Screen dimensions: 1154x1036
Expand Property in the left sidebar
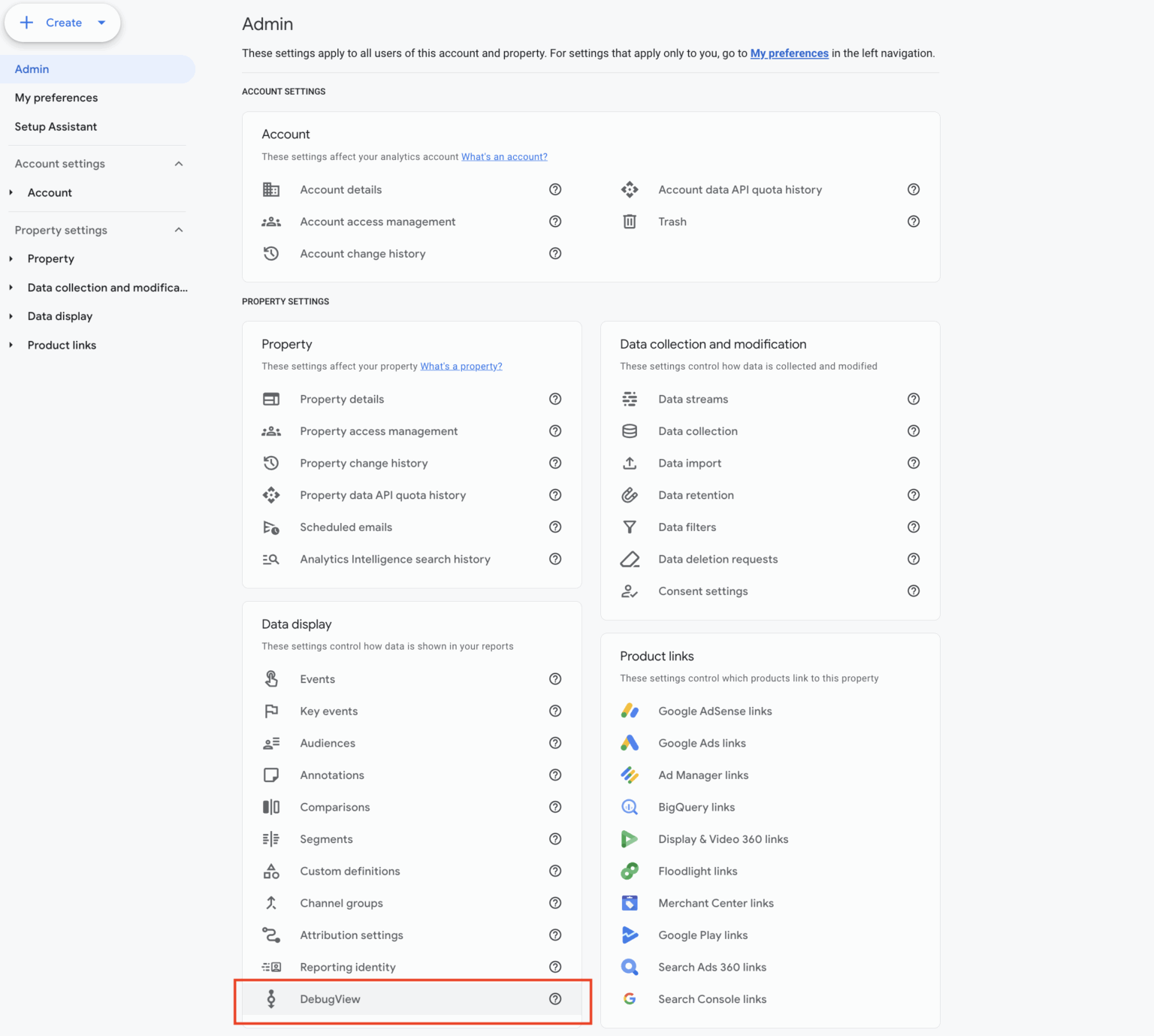click(x=11, y=258)
